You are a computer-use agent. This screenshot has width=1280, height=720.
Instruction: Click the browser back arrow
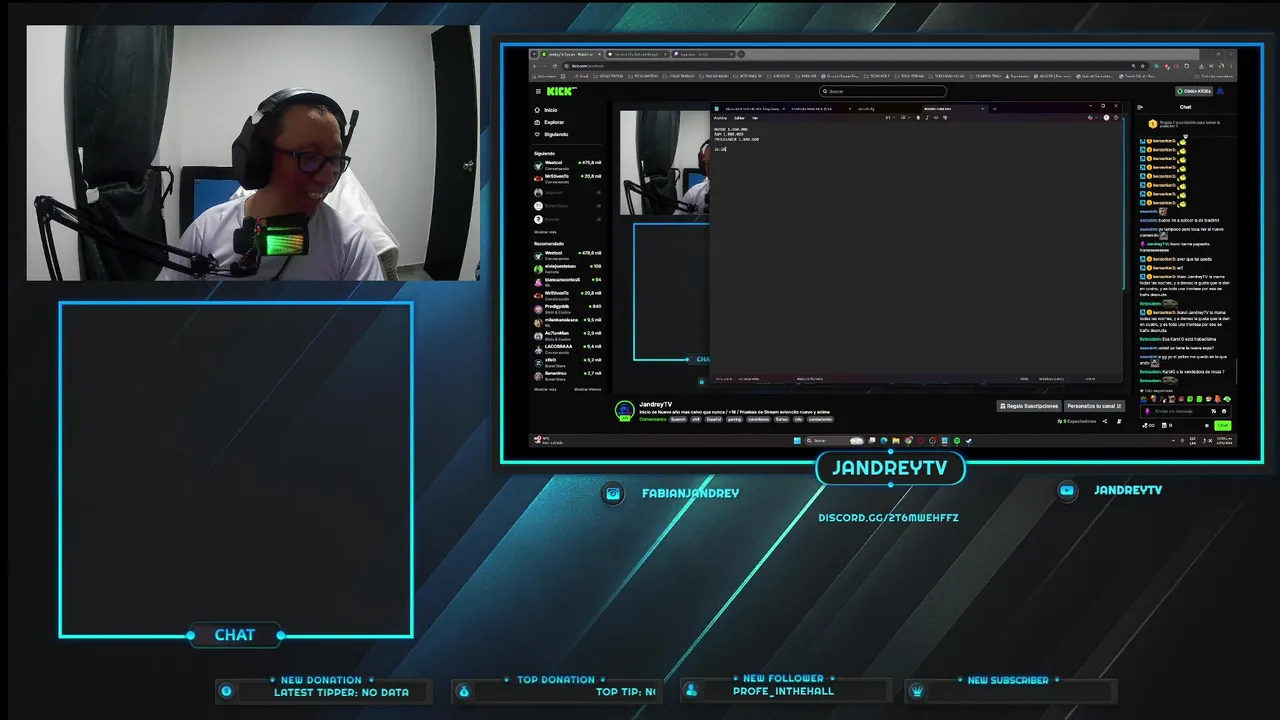(x=535, y=65)
